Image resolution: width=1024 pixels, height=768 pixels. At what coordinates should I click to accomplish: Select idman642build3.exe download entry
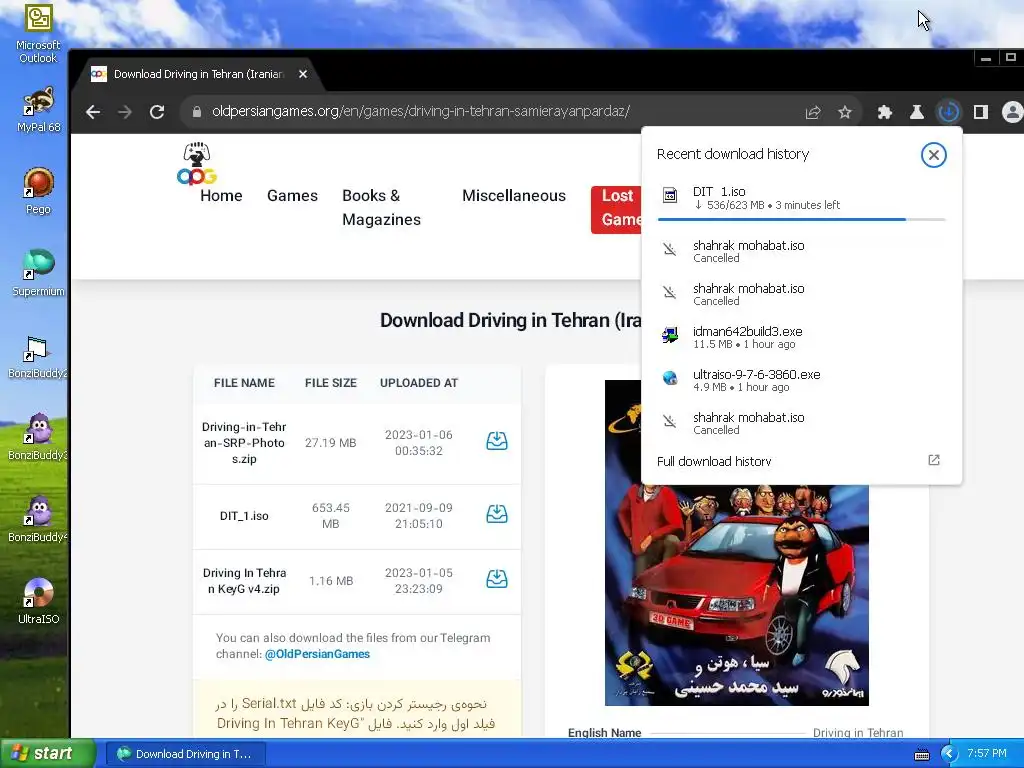pos(801,337)
